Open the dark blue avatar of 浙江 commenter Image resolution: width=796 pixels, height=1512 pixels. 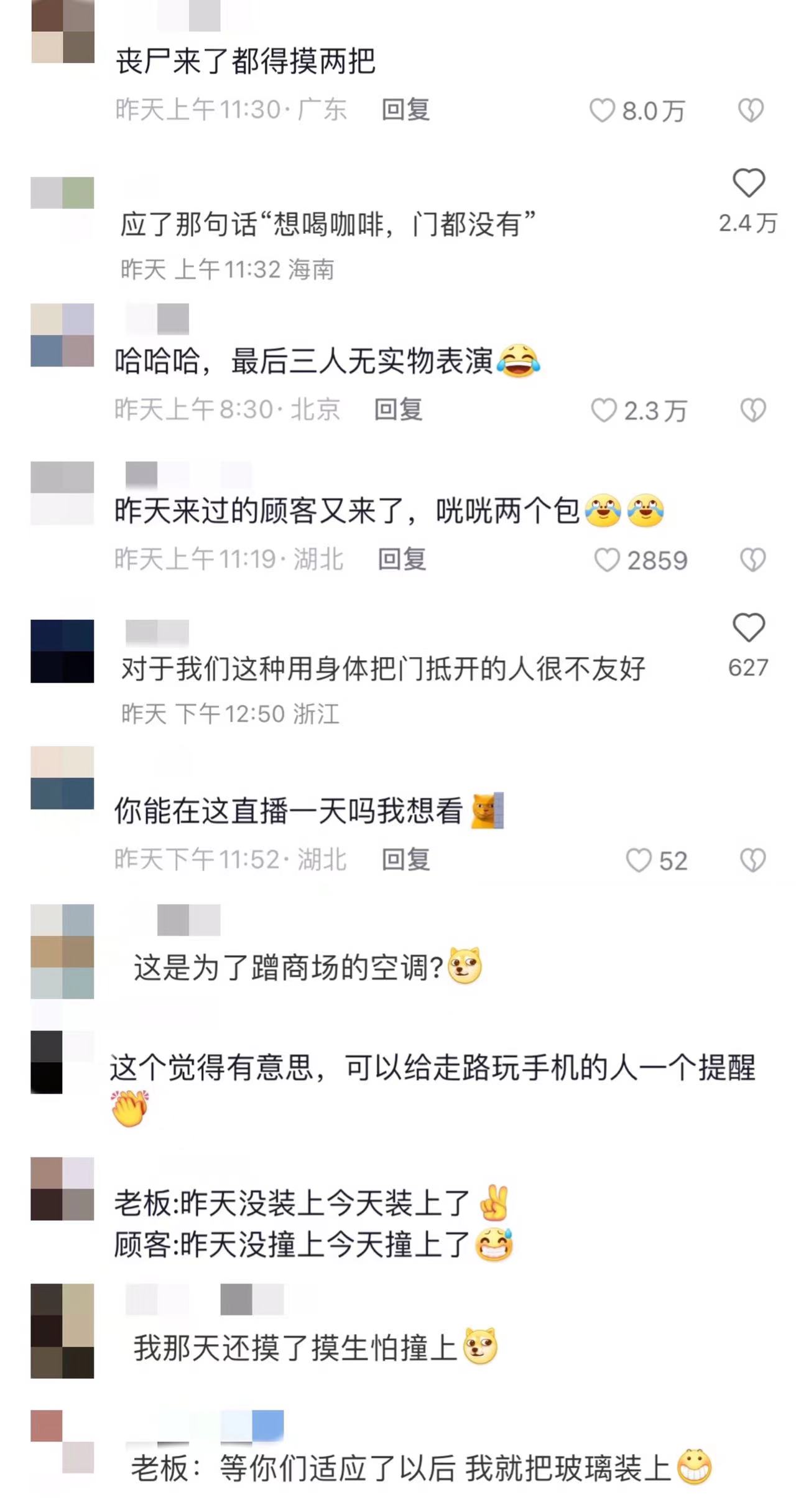click(62, 651)
